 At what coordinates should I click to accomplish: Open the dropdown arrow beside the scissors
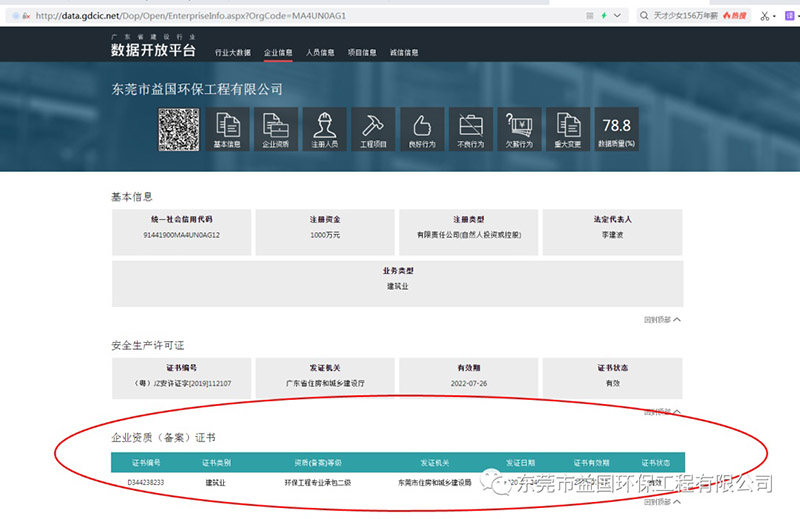[774, 16]
